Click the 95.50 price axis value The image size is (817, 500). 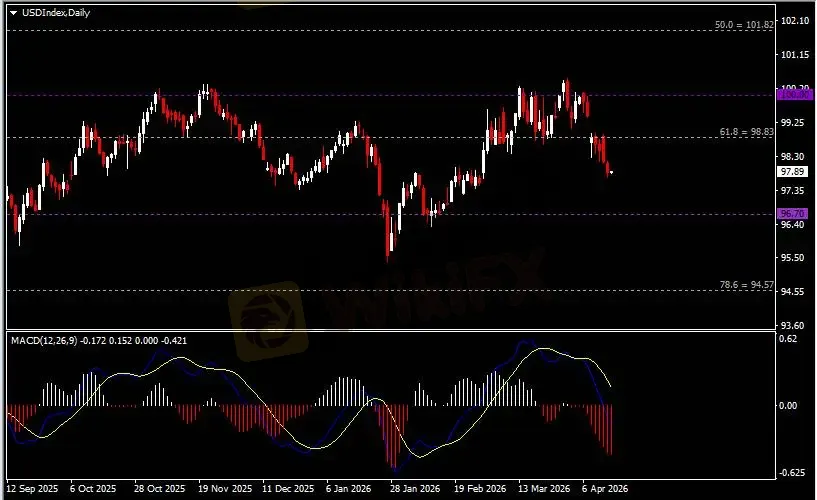(x=793, y=257)
